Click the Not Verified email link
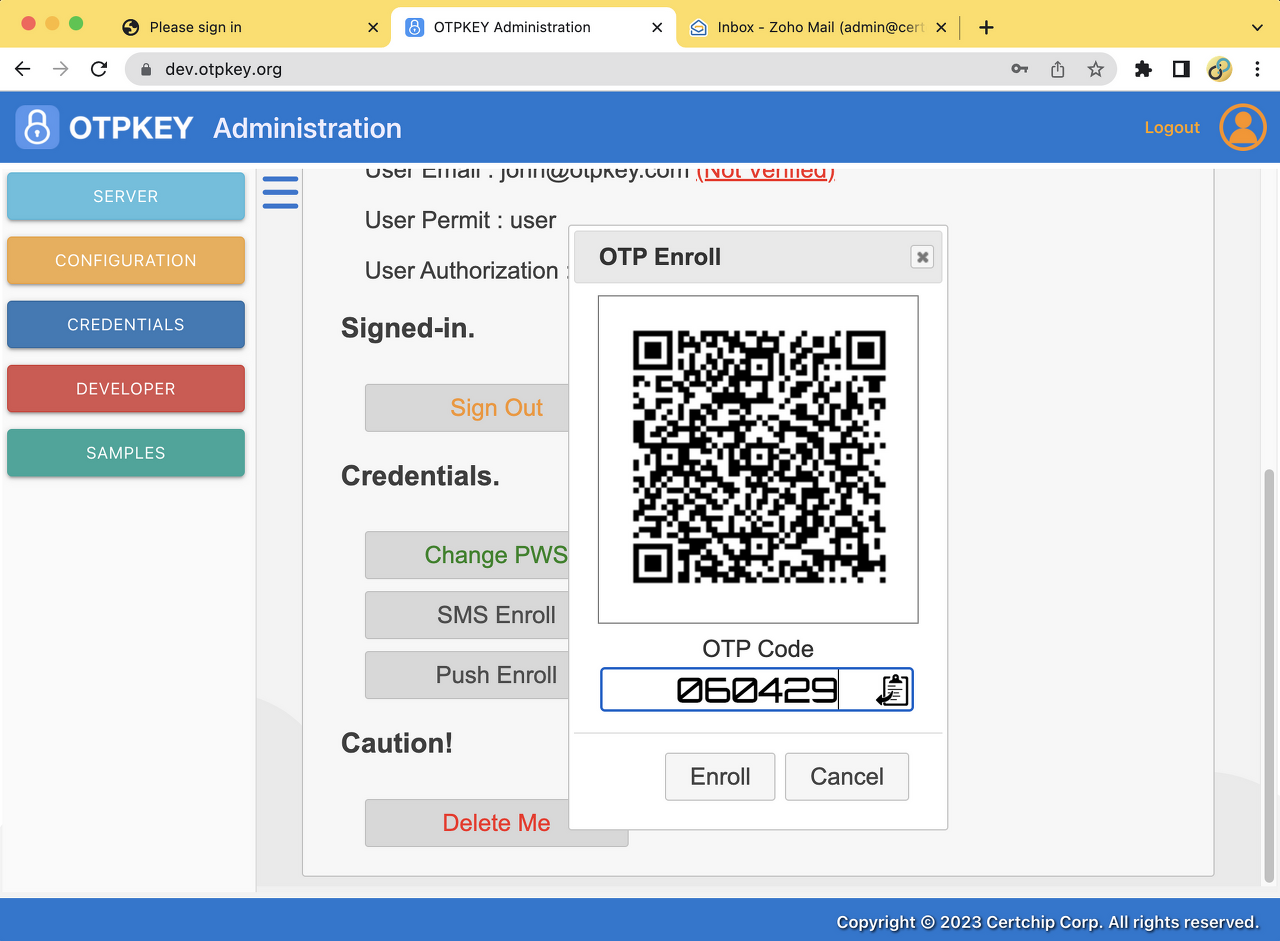Viewport: 1280px width, 941px height. (766, 171)
